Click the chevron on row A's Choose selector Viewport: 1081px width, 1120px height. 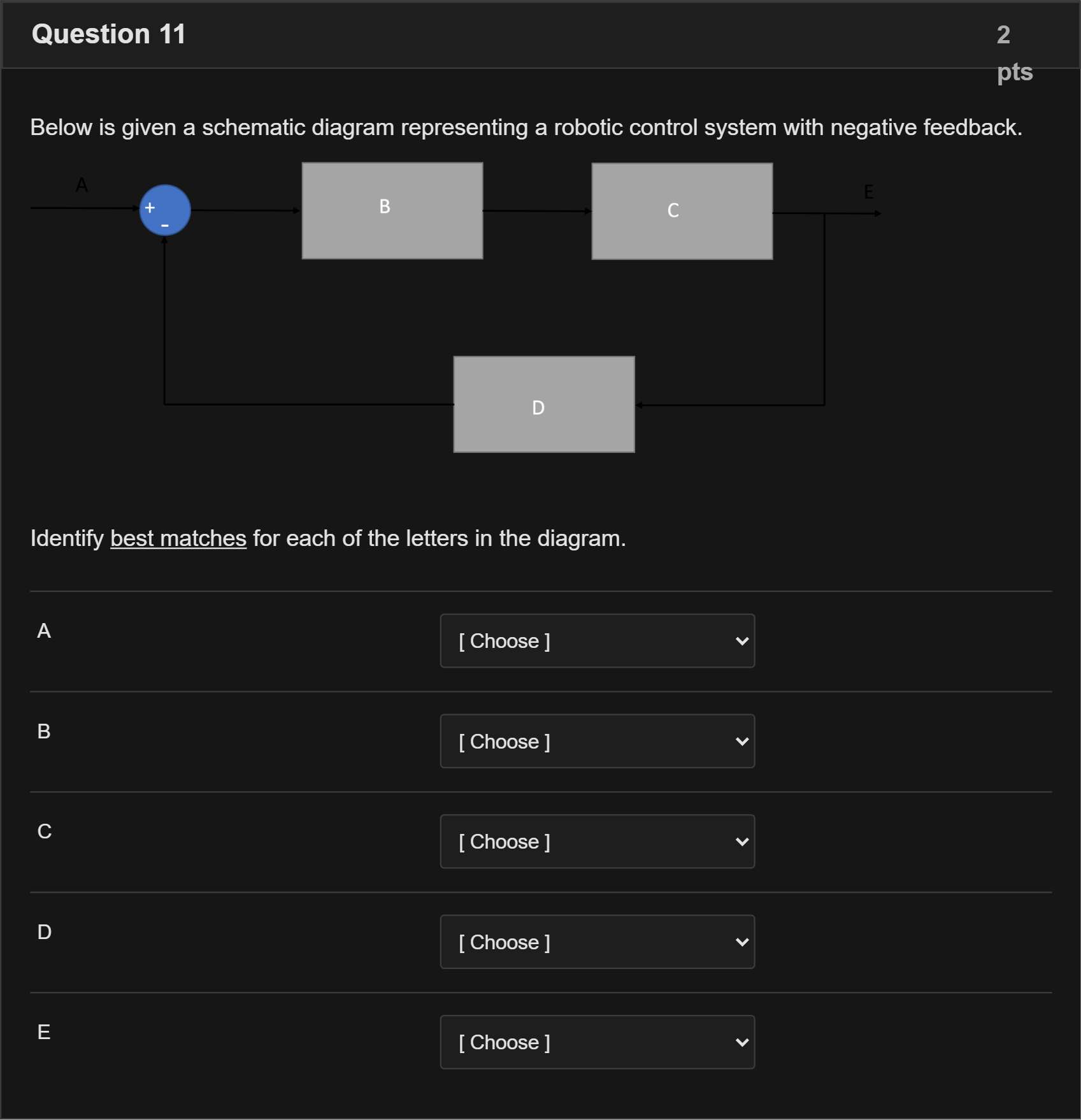pos(741,641)
